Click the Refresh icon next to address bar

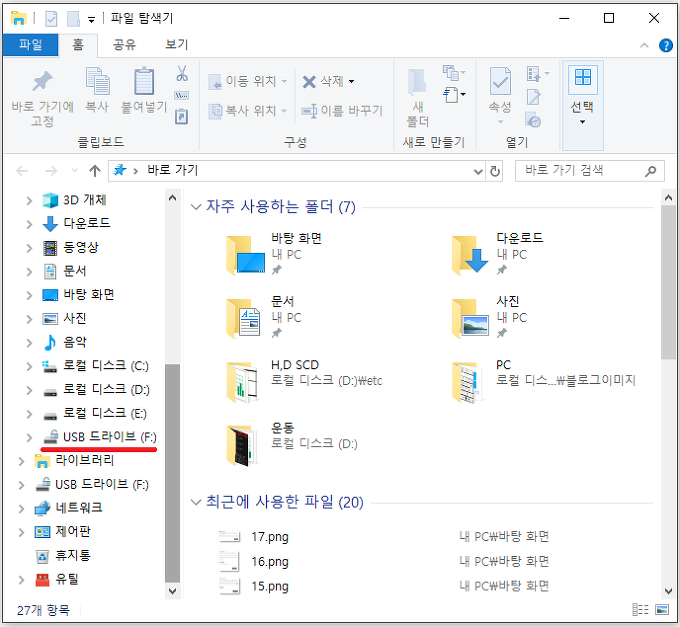click(x=494, y=171)
